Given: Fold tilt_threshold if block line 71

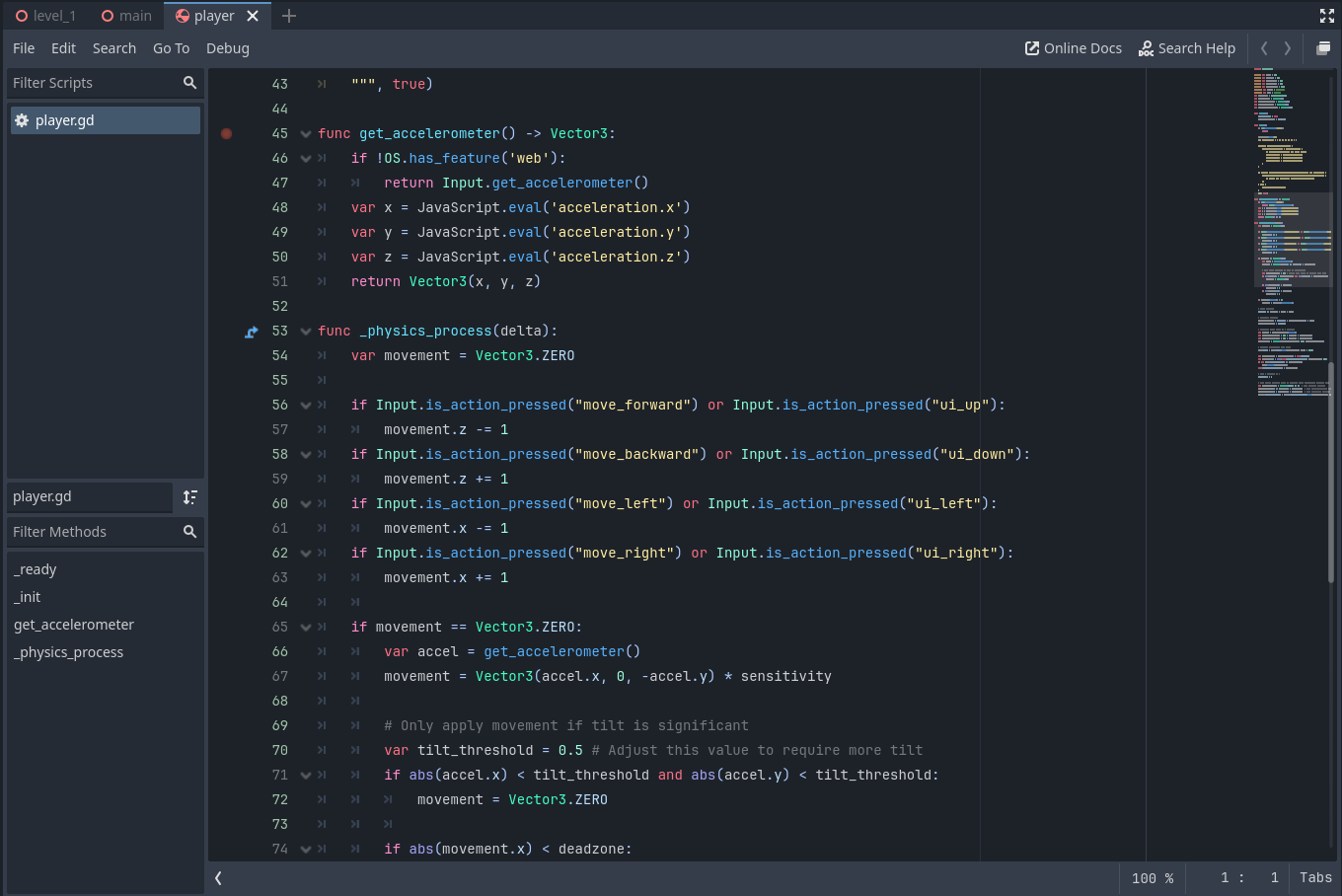Looking at the screenshot, I should pyautogui.click(x=306, y=776).
